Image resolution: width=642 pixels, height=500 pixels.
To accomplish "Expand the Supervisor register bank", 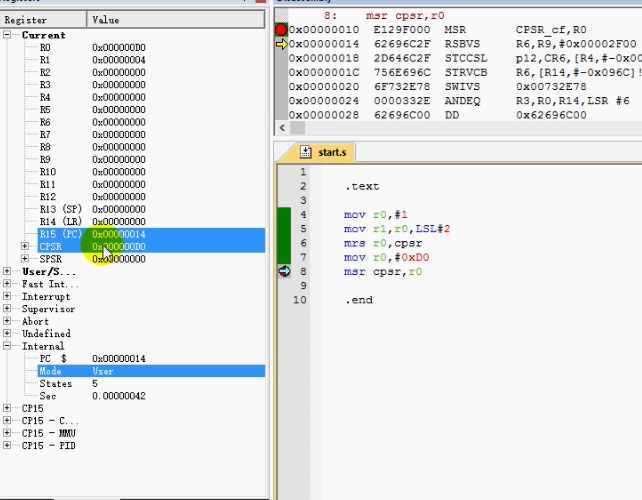I will 8,309.
